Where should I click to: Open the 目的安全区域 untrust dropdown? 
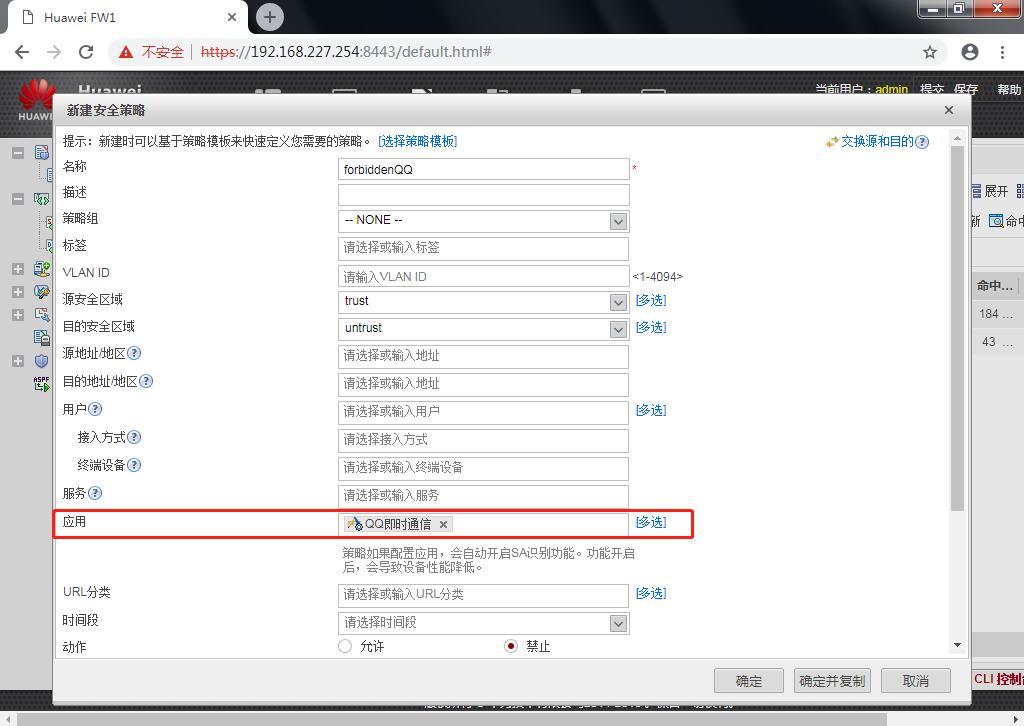pyautogui.click(x=620, y=328)
